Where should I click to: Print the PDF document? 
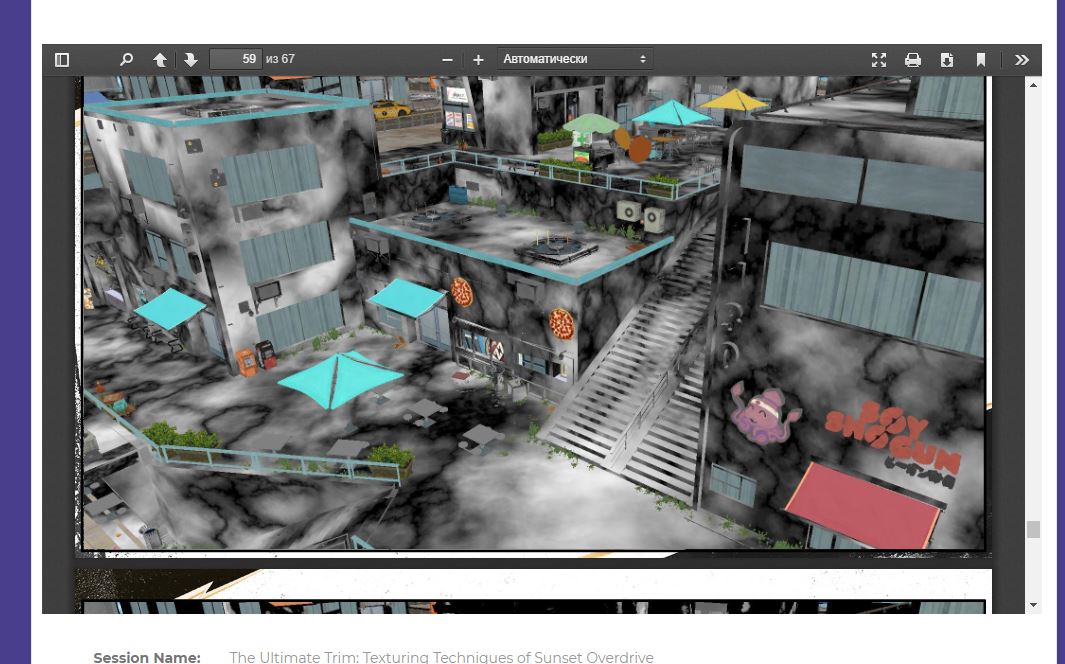(x=913, y=60)
